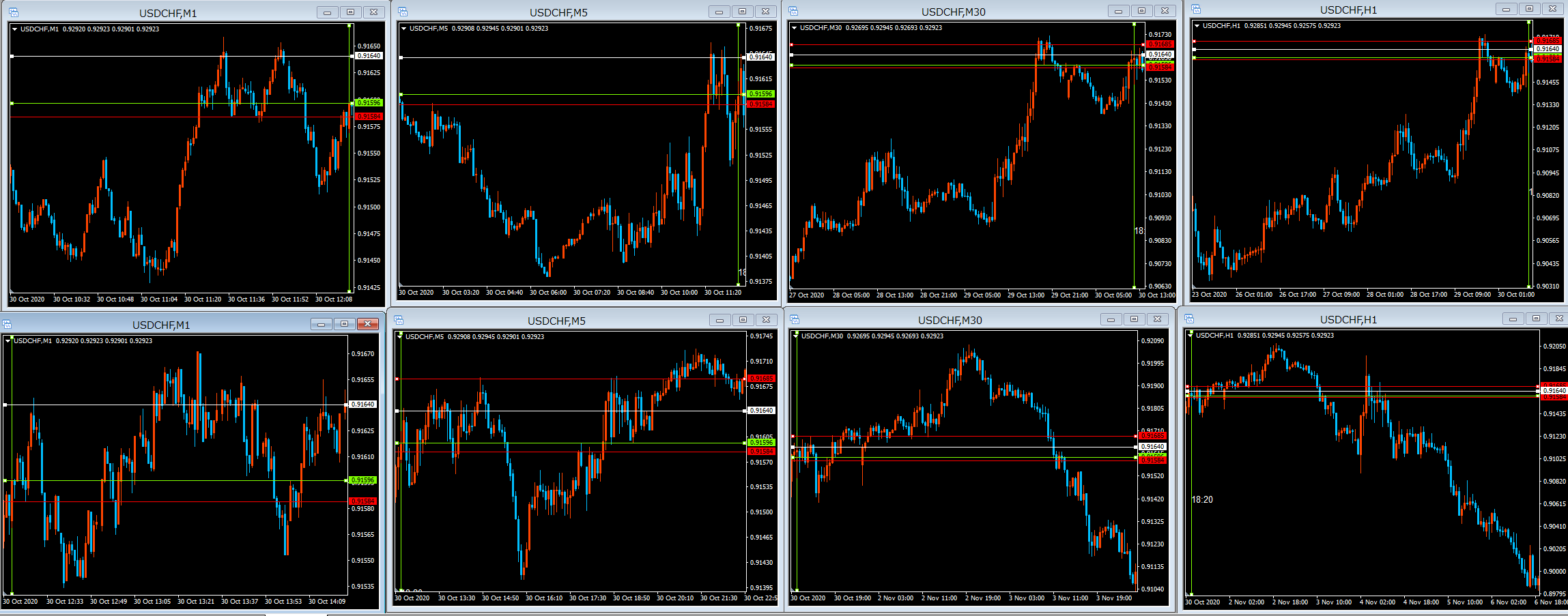
Task: Close the bottom USDCHF,M1 chart with red X
Action: pyautogui.click(x=368, y=324)
